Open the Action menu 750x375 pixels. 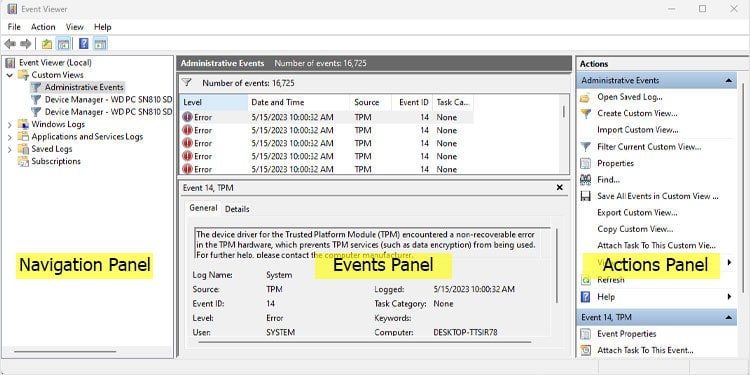click(43, 27)
